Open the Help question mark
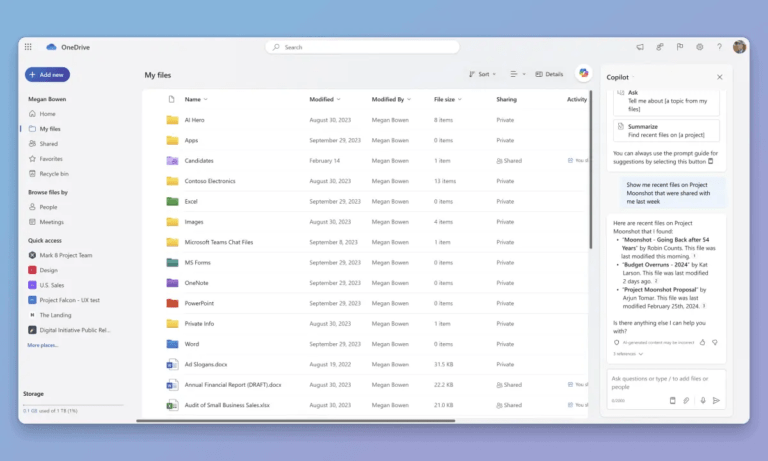The image size is (768, 461). click(x=719, y=47)
